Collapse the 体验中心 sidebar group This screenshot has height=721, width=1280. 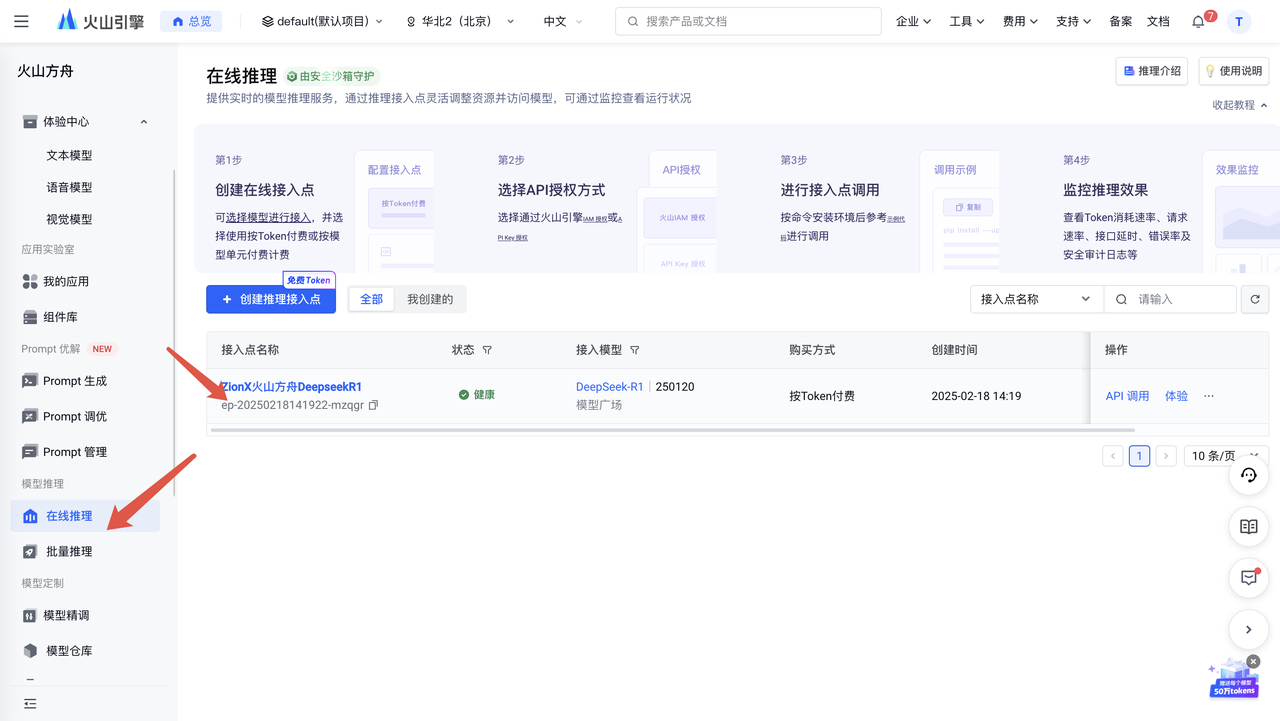144,122
